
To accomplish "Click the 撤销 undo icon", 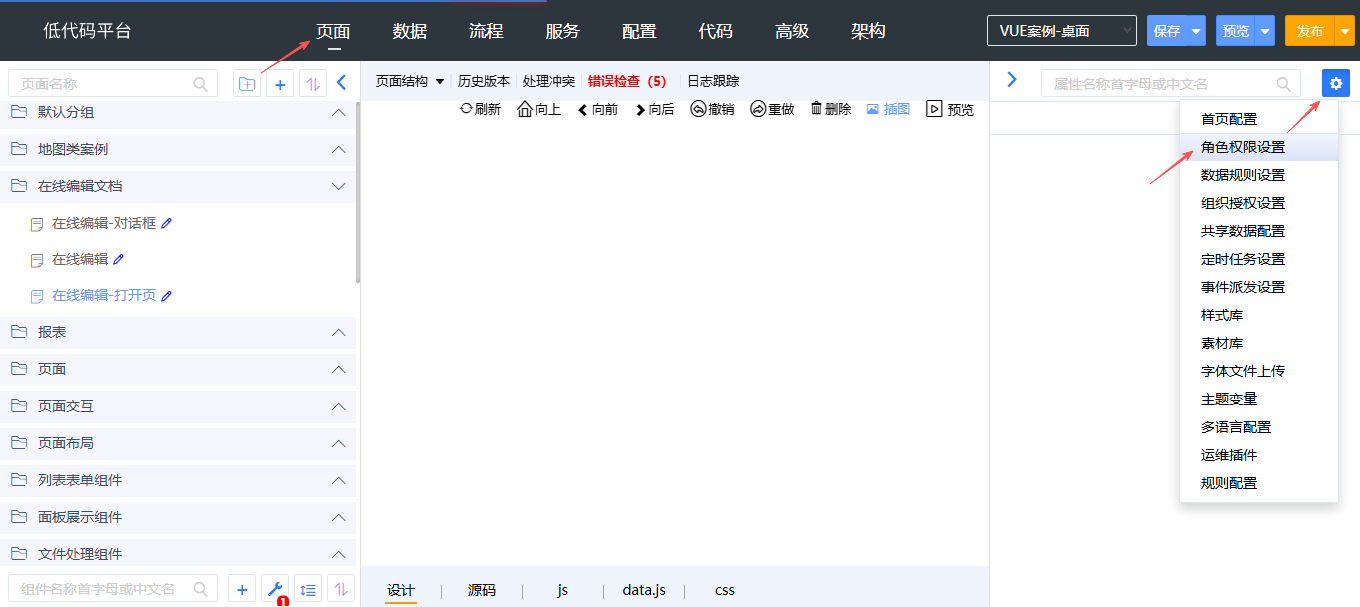I will pos(698,109).
